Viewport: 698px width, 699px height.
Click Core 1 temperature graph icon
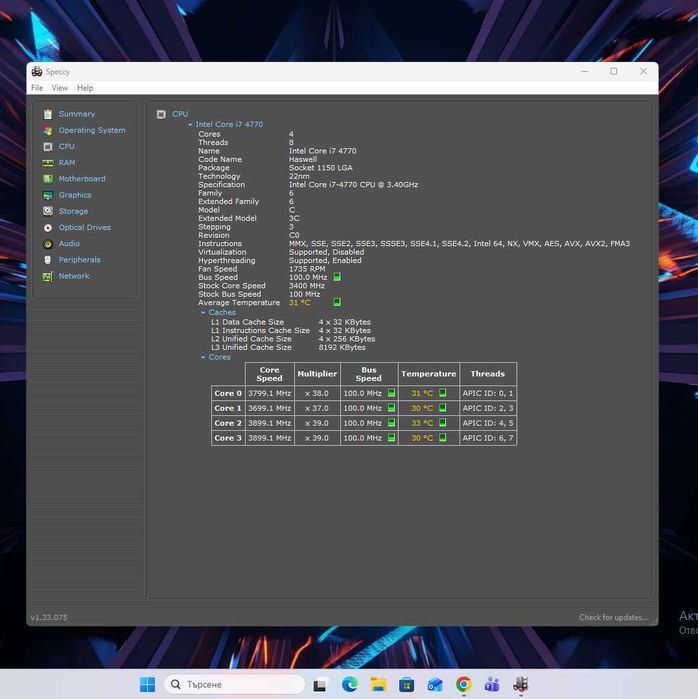[x=443, y=407]
